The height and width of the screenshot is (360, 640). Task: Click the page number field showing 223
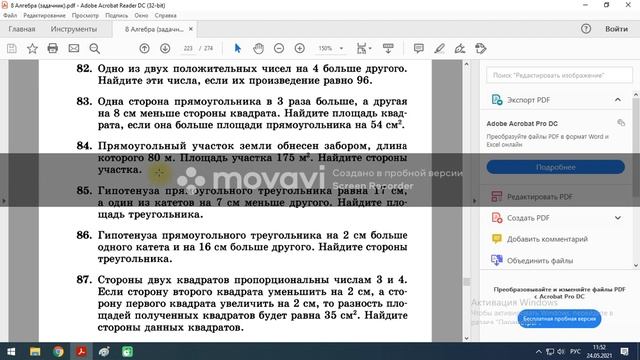pos(188,49)
